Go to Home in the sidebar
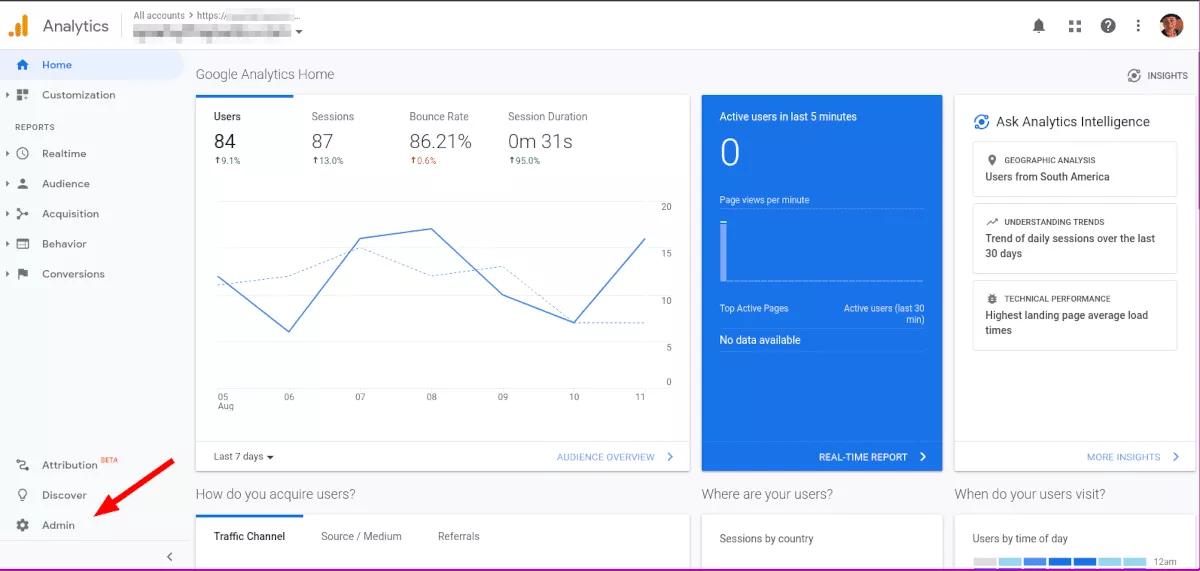Image resolution: width=1200 pixels, height=571 pixels. point(92,65)
